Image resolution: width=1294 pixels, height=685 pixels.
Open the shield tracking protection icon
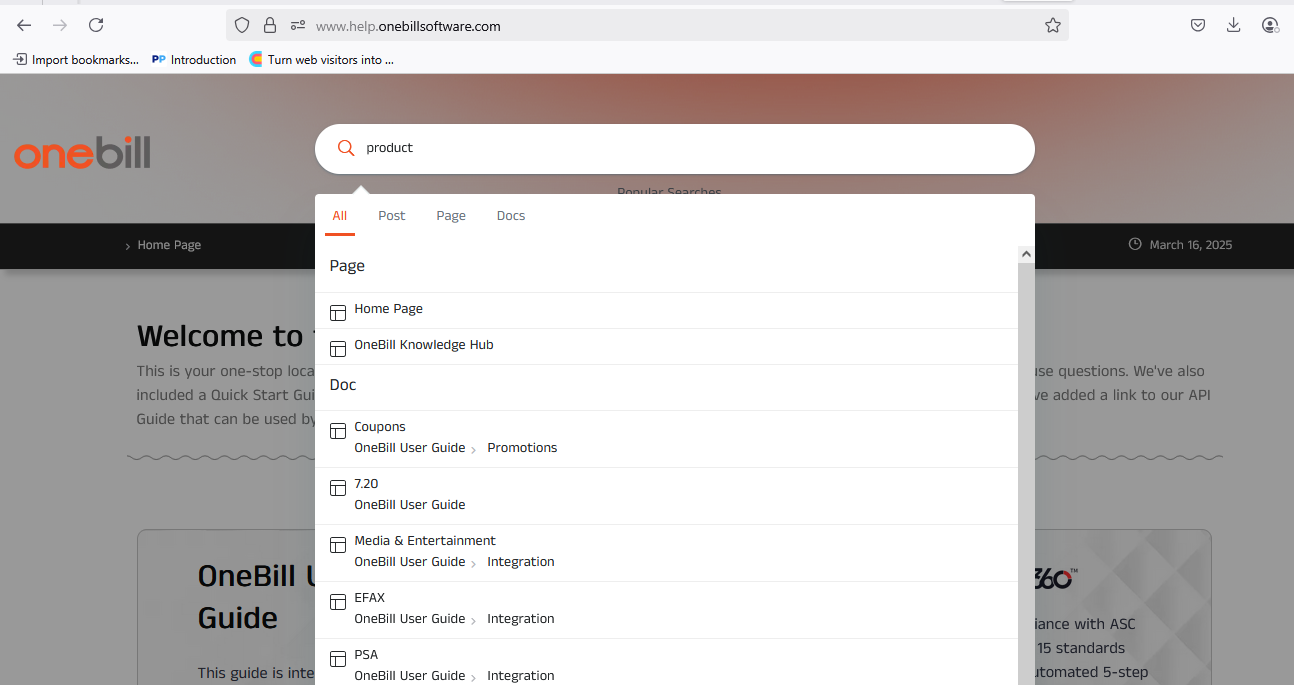point(242,26)
